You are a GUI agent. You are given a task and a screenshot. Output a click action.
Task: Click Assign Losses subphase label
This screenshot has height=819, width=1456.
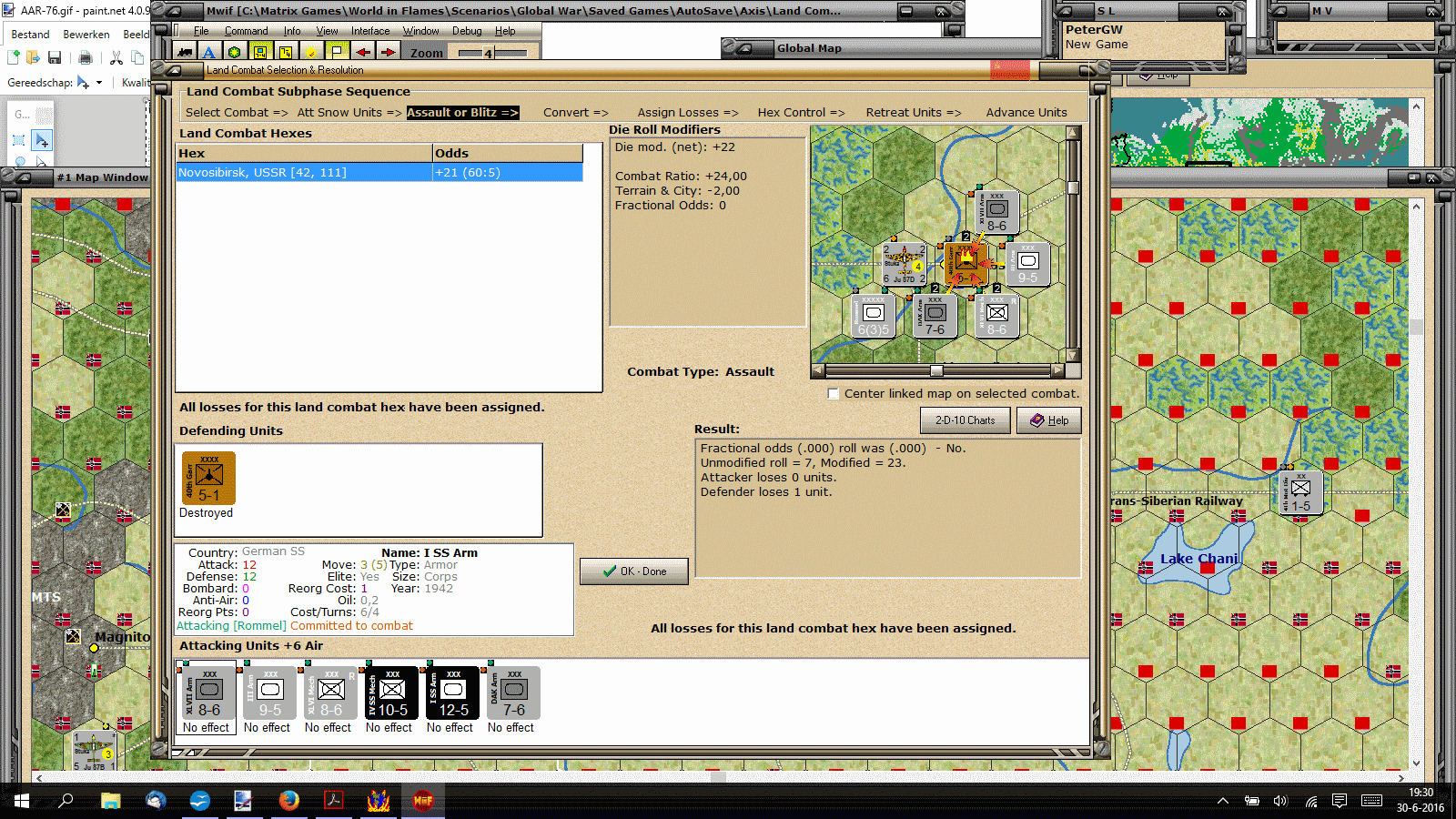[x=688, y=113]
